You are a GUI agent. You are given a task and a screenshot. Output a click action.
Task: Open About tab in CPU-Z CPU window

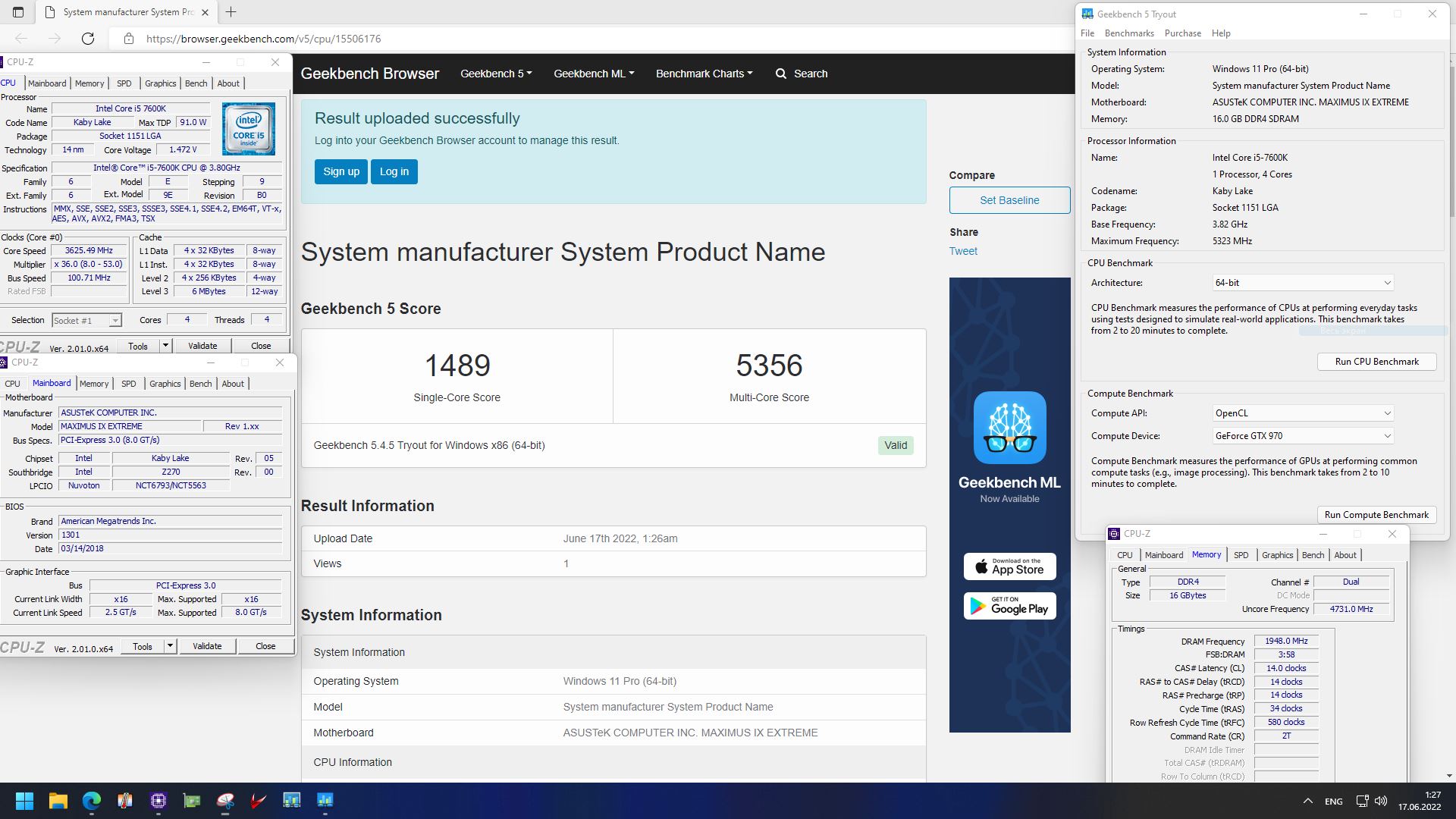(228, 83)
